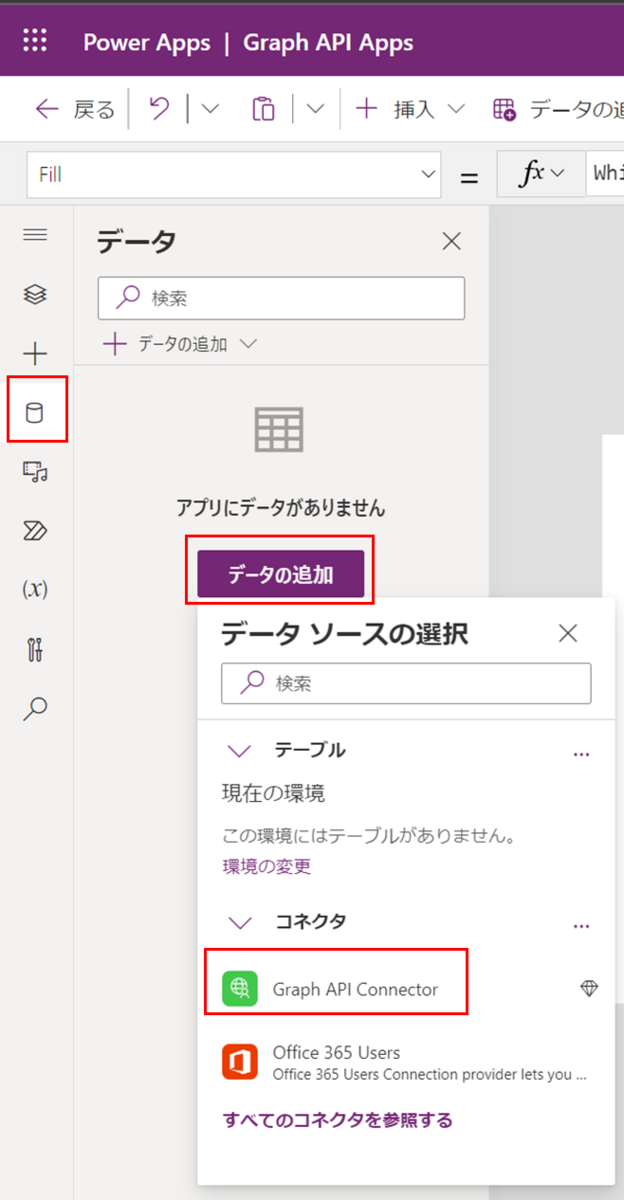Close the データ panel

tap(452, 241)
